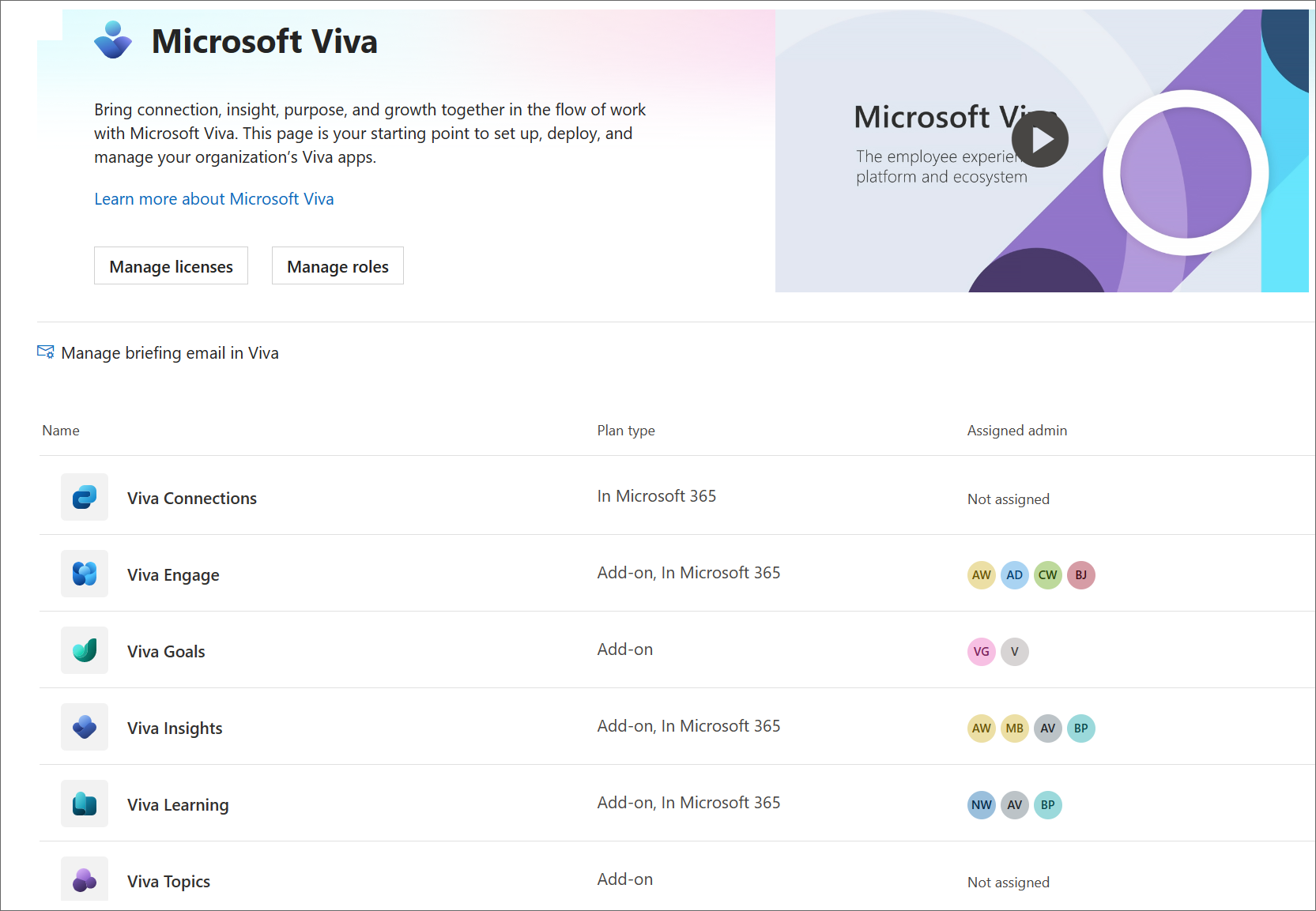
Task: Select AD admin avatar in Viva Engage row
Action: [x=1015, y=575]
